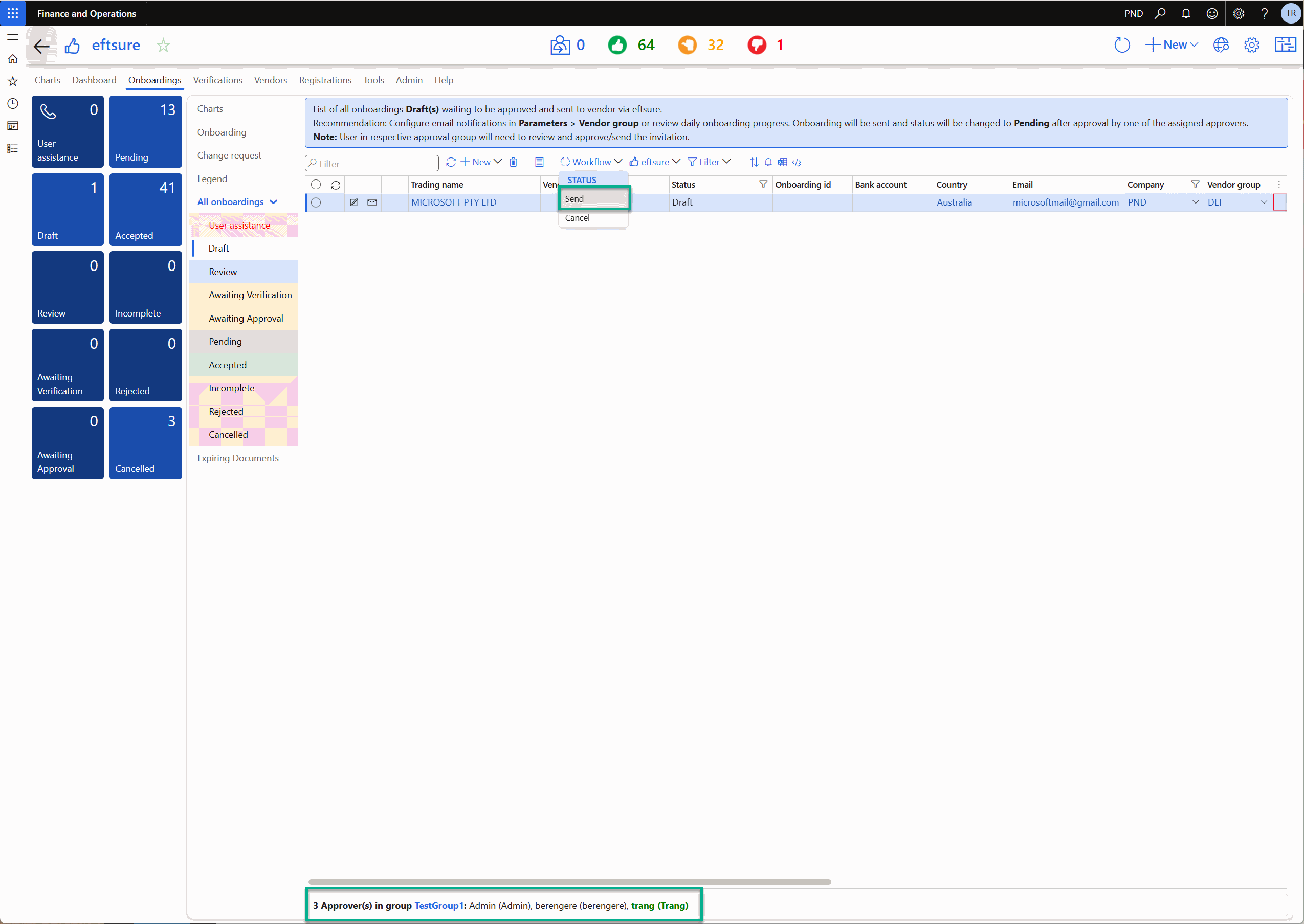
Task: Open the Dashboard tab
Action: pyautogui.click(x=94, y=80)
